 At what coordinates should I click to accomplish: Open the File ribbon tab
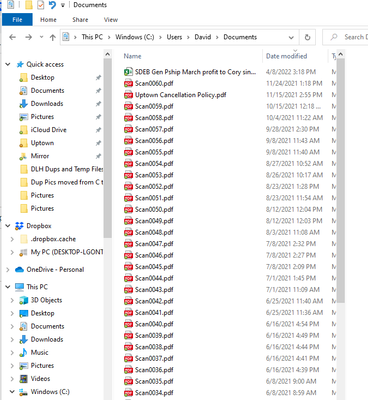17,20
